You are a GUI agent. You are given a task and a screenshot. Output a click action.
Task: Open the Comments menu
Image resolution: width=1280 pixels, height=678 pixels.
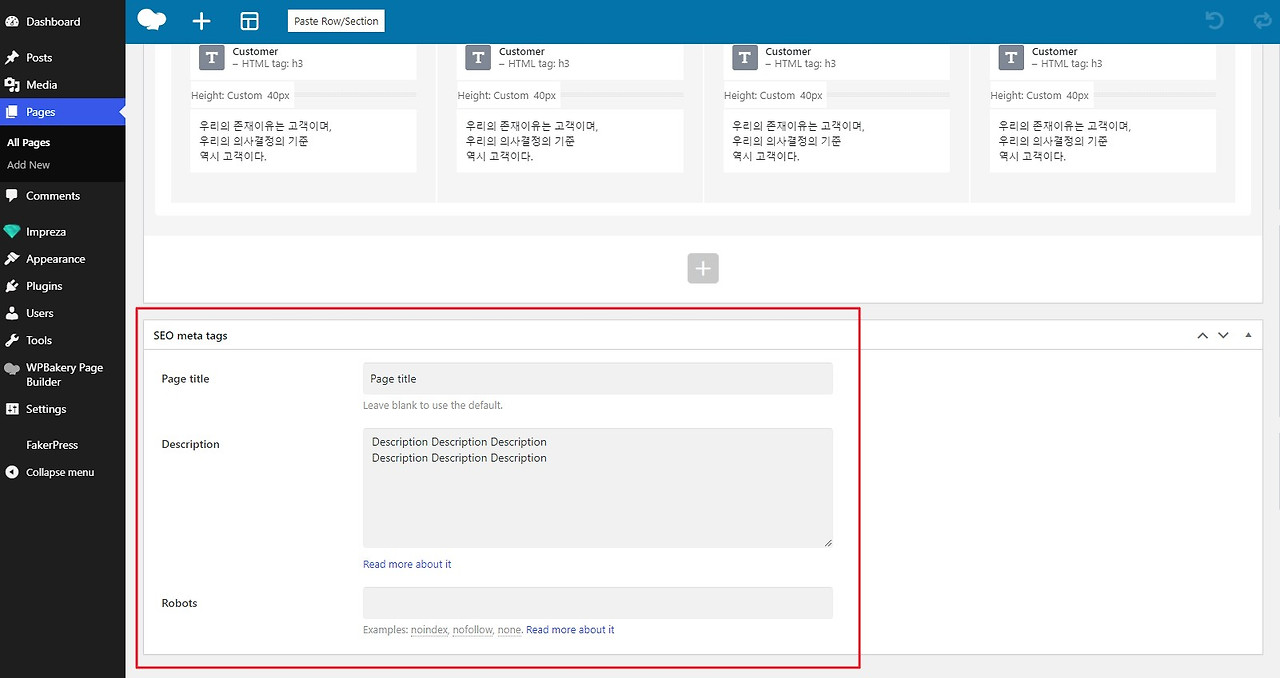click(53, 196)
